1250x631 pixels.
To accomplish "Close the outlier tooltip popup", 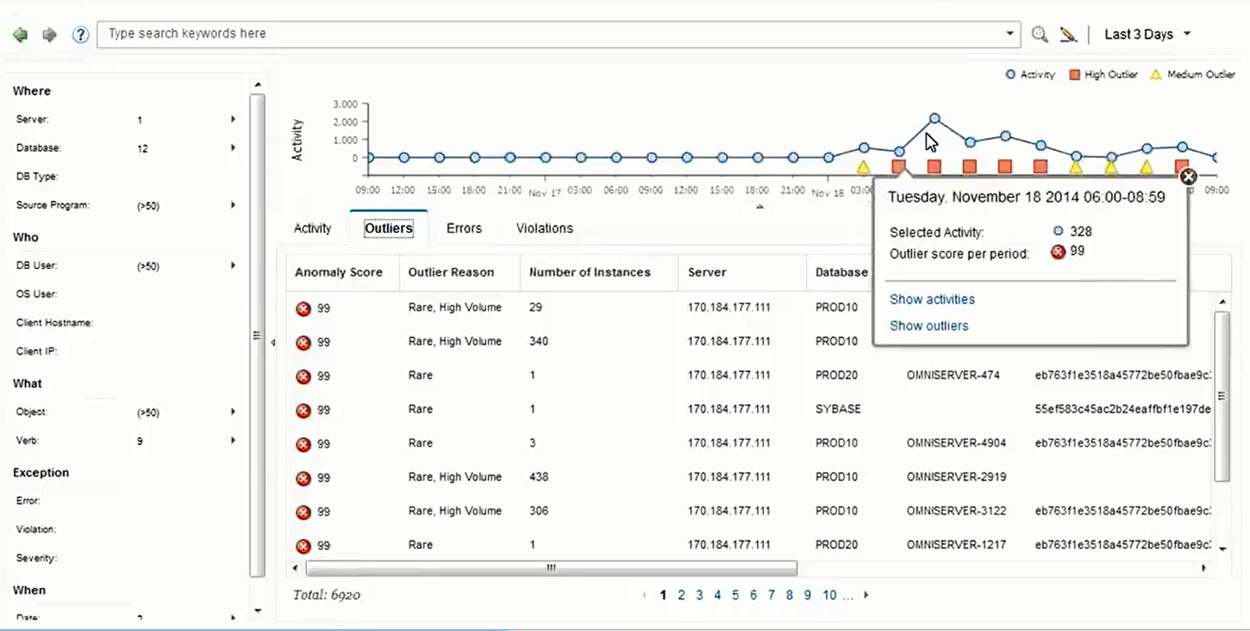I will 1188,177.
